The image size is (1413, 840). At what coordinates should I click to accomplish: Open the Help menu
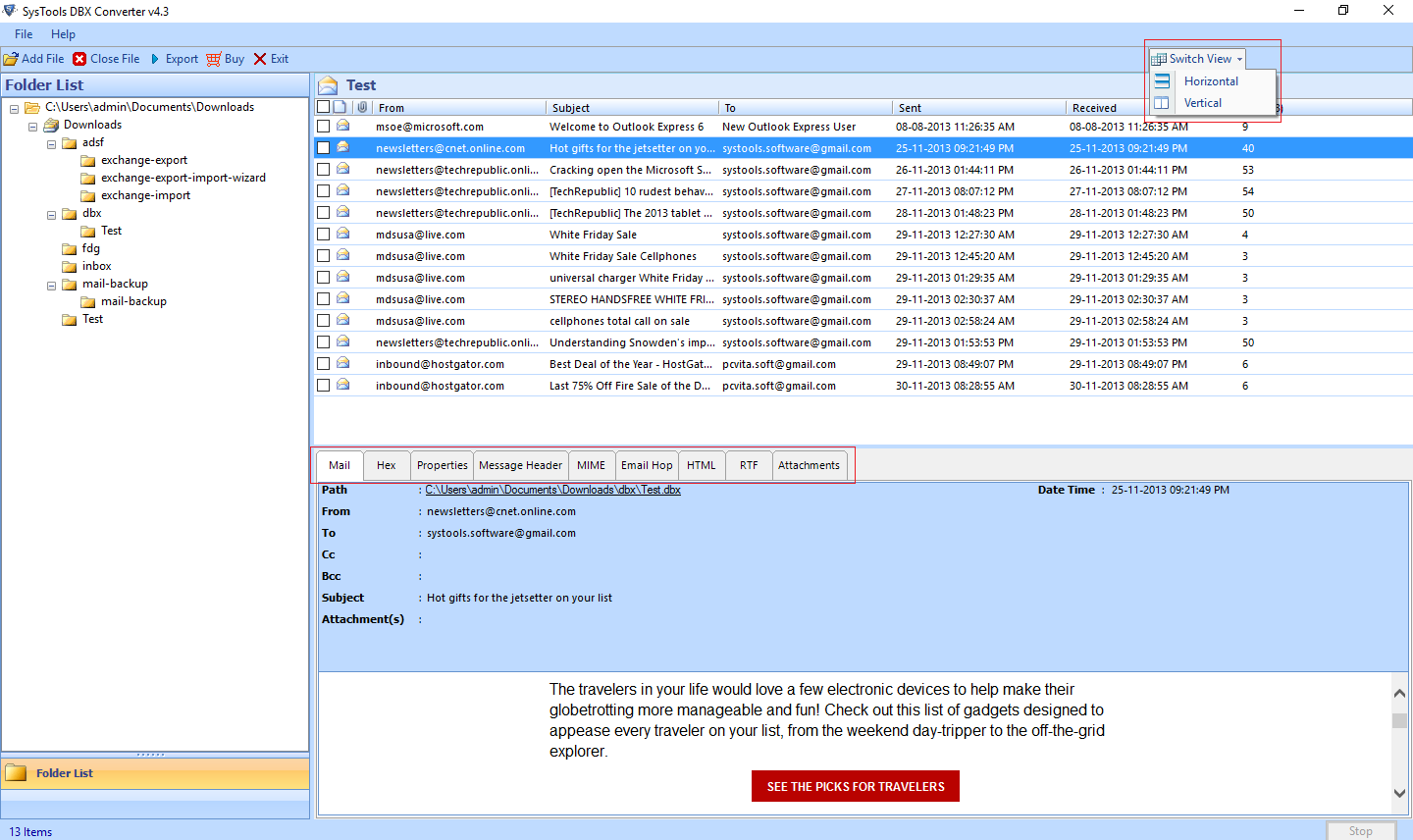pos(63,34)
